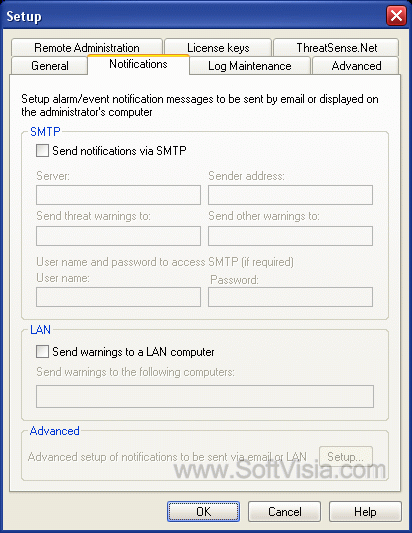Open the ThreatSense.Net tab
This screenshot has height=533, width=412.
[x=336, y=48]
